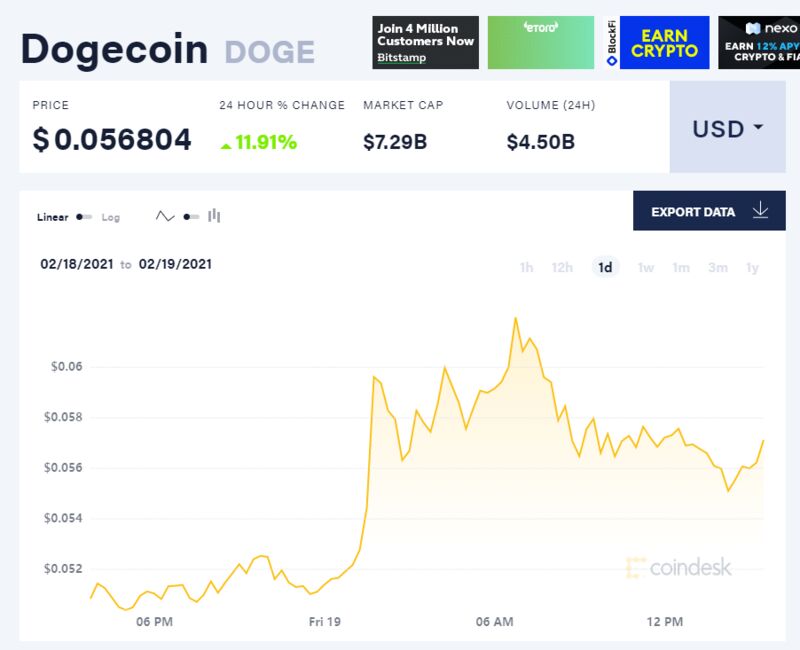Toggle line versus candlestick chart switch
Screen dimensions: 800x650
191,217
